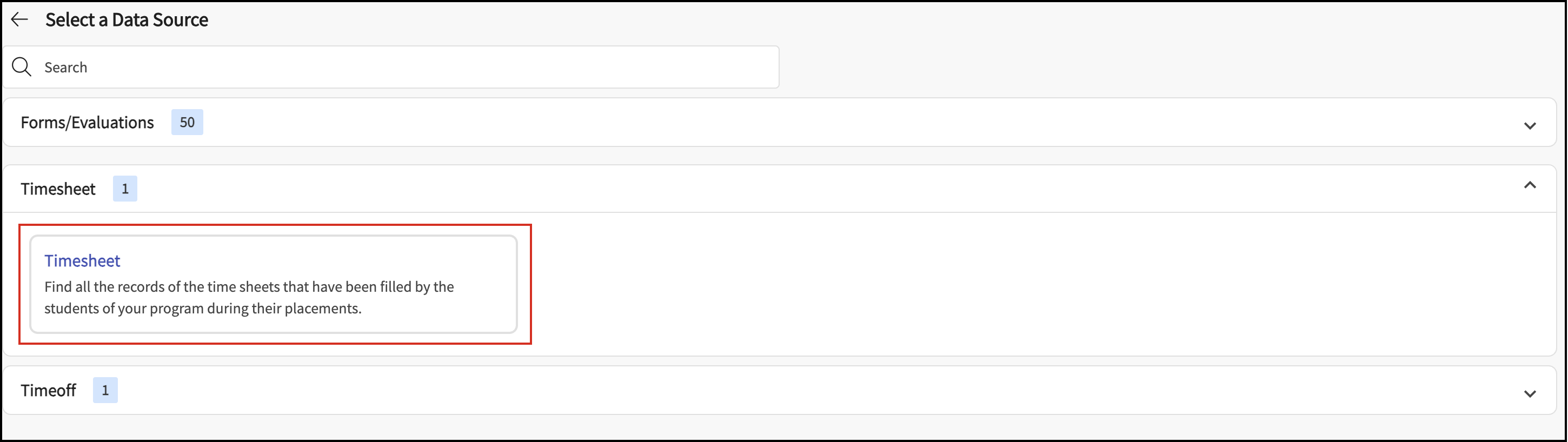Expand the Forms/Evaluations section chevron
The image size is (1568, 442).
[1530, 126]
